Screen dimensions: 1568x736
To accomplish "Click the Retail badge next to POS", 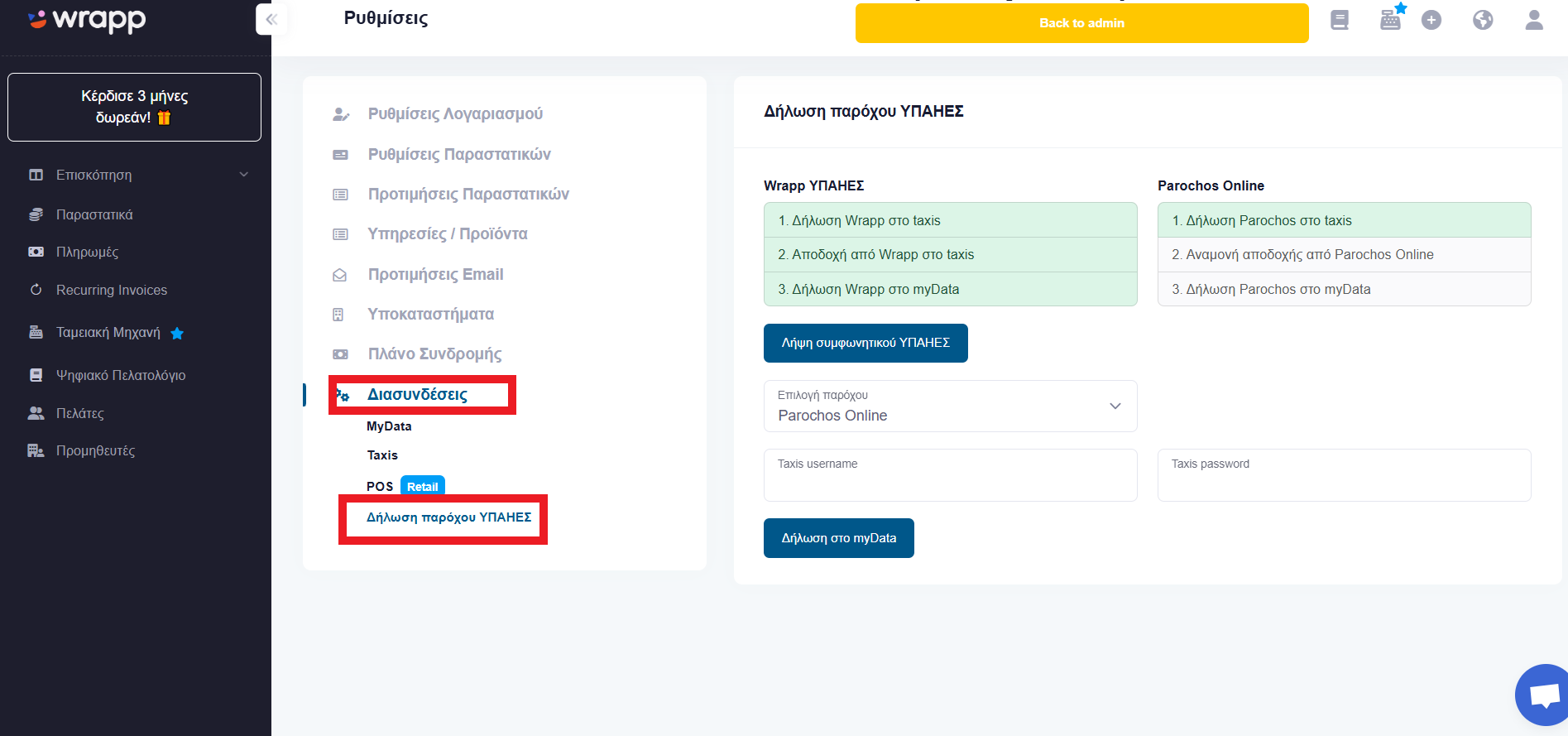I will (423, 486).
